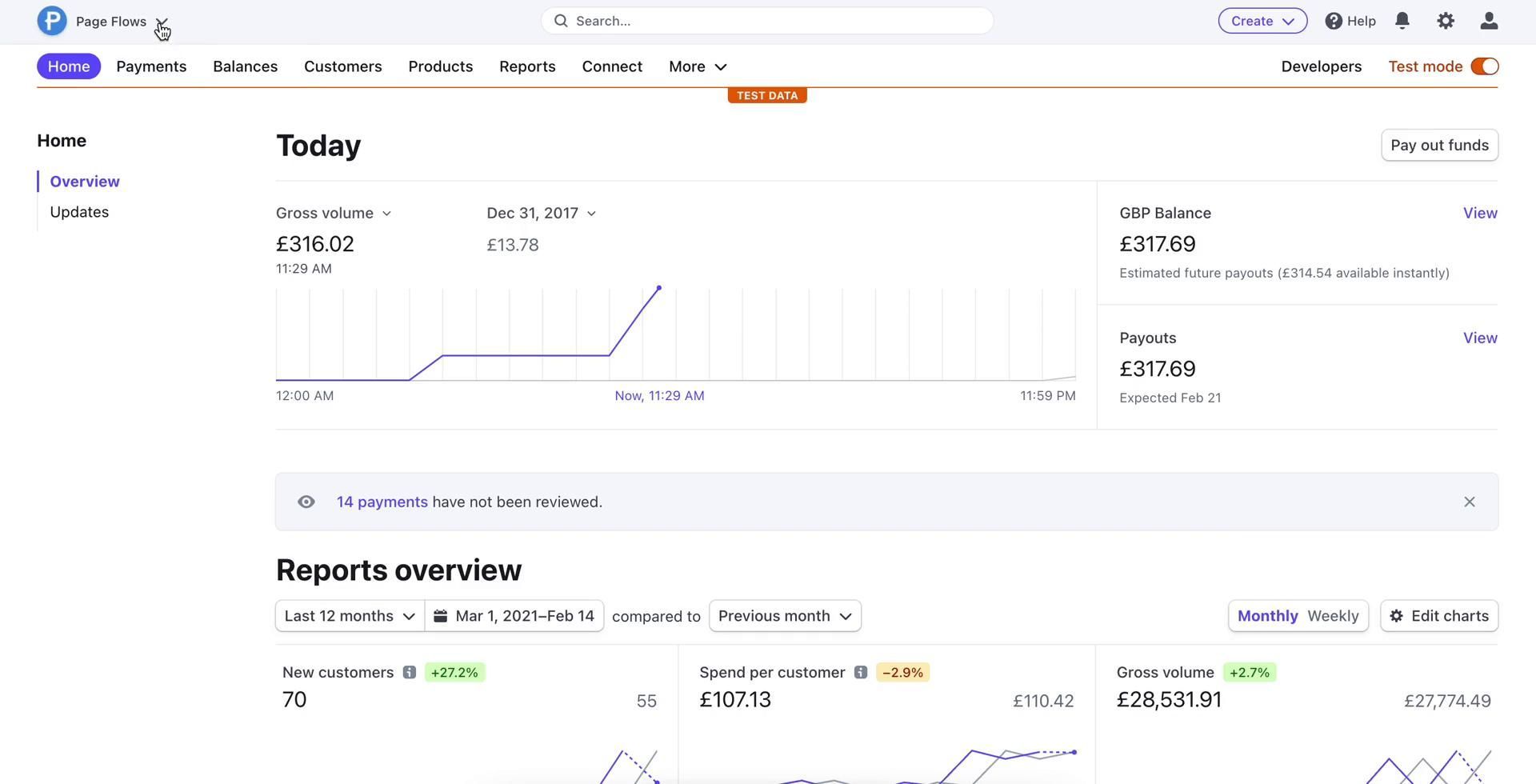Click the Page Flows account logo
Viewport: 1536px width, 784px height.
[x=52, y=21]
